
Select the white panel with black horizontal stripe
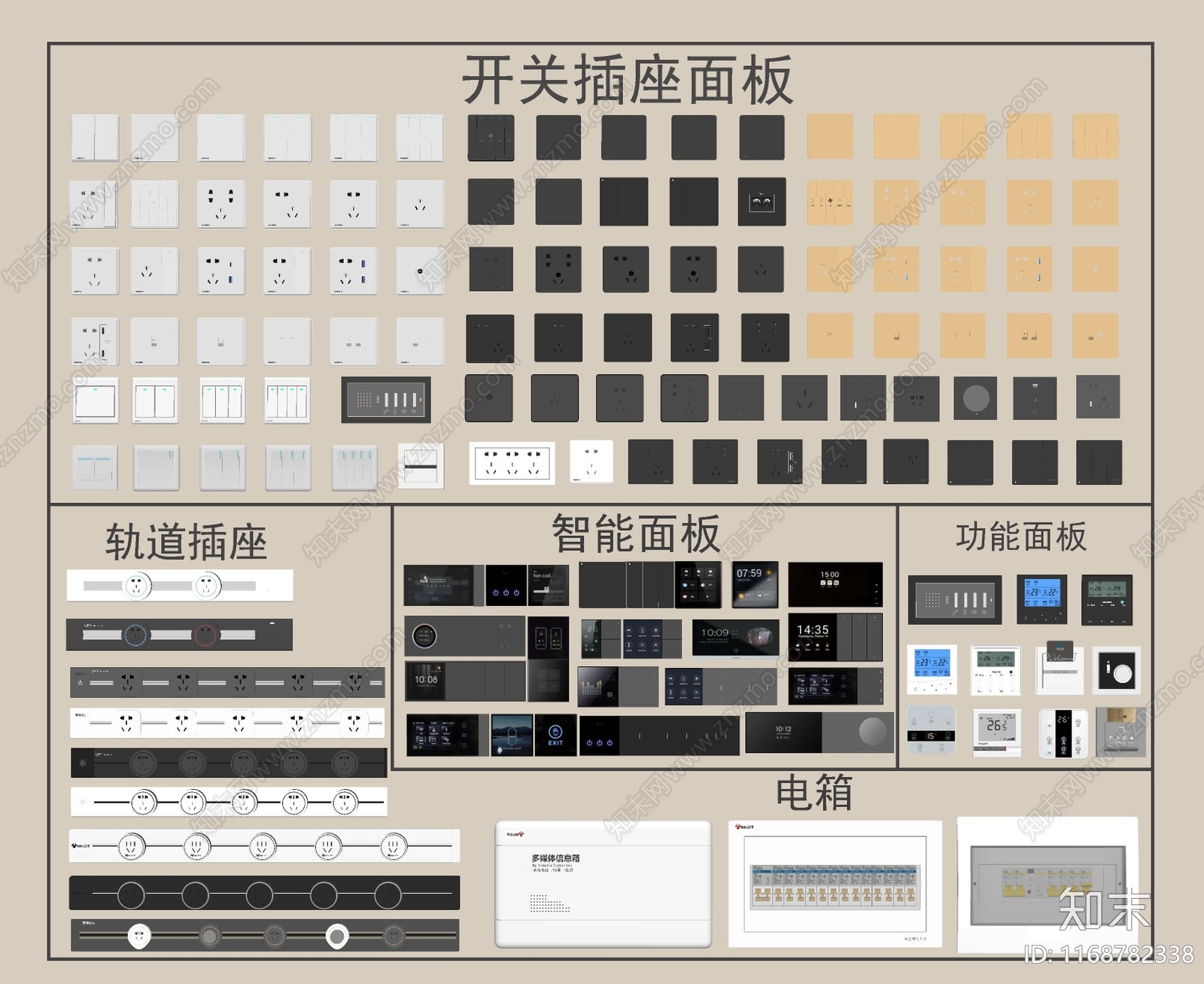pos(421,466)
